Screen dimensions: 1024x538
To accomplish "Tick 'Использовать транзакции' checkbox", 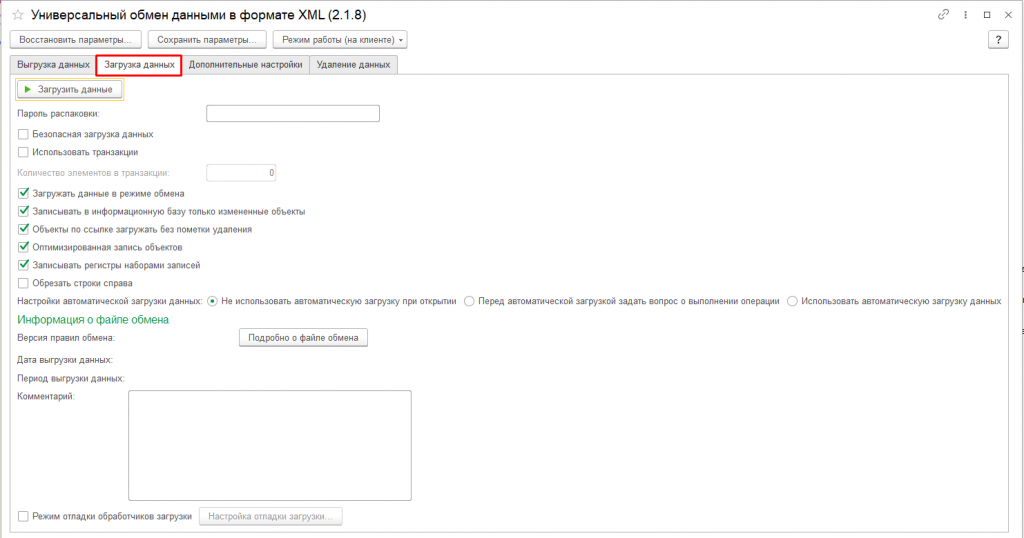I will (24, 152).
